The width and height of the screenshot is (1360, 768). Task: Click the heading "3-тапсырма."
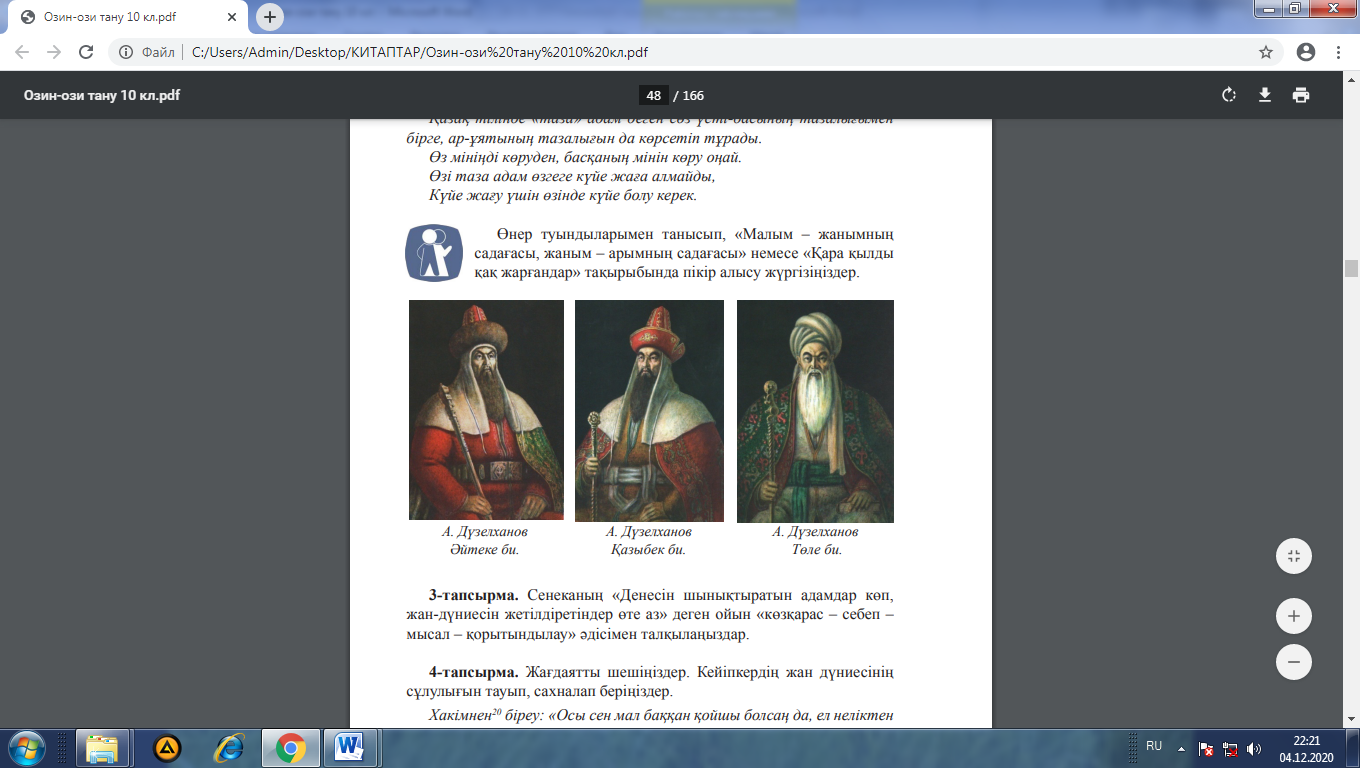pyautogui.click(x=472, y=597)
